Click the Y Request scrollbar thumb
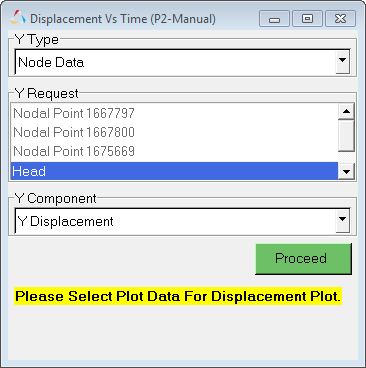Image resolution: width=366 pixels, height=368 pixels. [346, 135]
